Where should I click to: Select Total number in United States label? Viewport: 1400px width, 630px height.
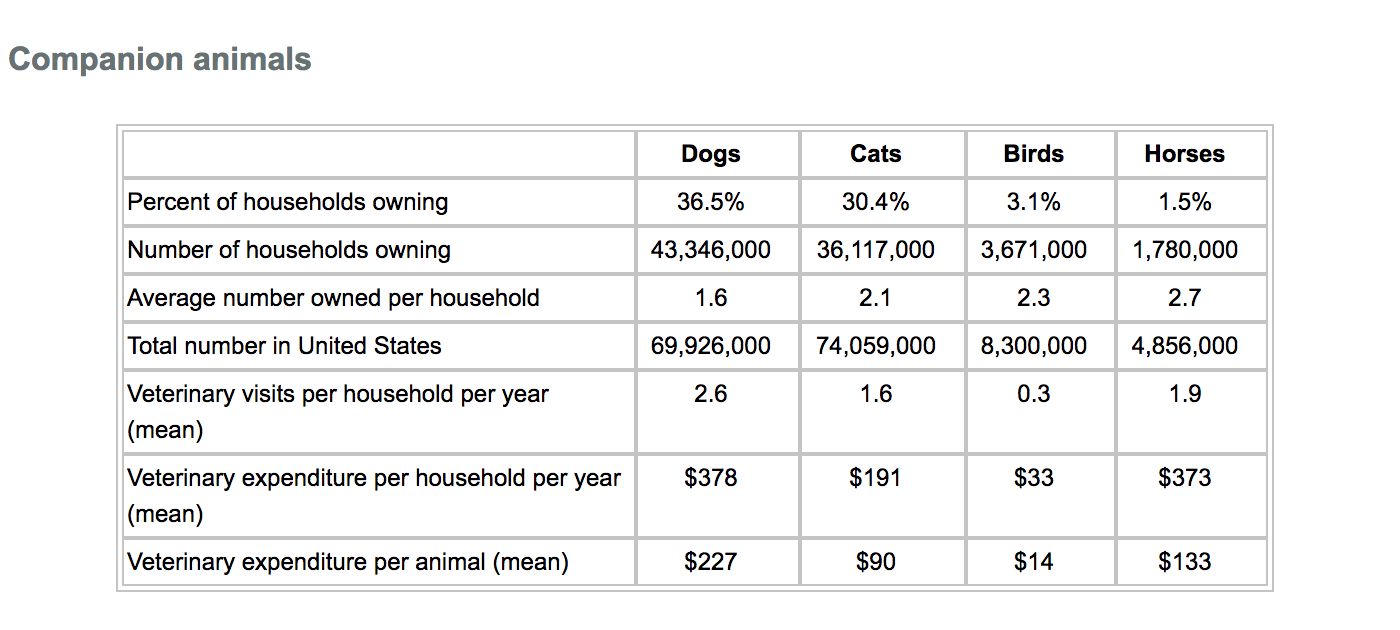(284, 346)
